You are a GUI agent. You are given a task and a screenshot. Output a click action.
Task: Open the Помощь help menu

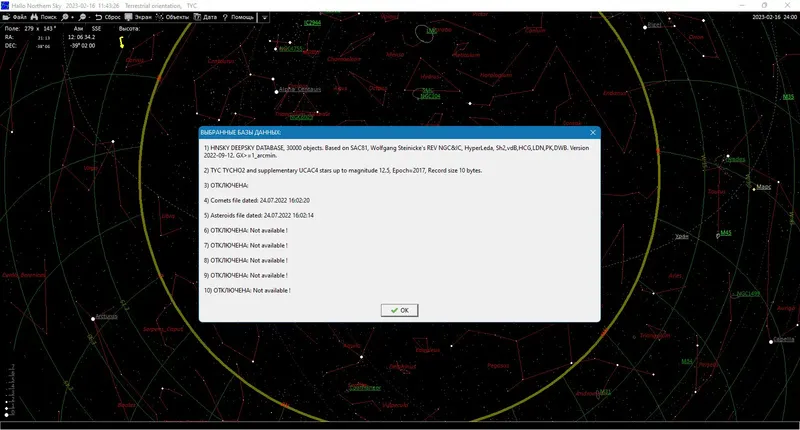click(238, 17)
